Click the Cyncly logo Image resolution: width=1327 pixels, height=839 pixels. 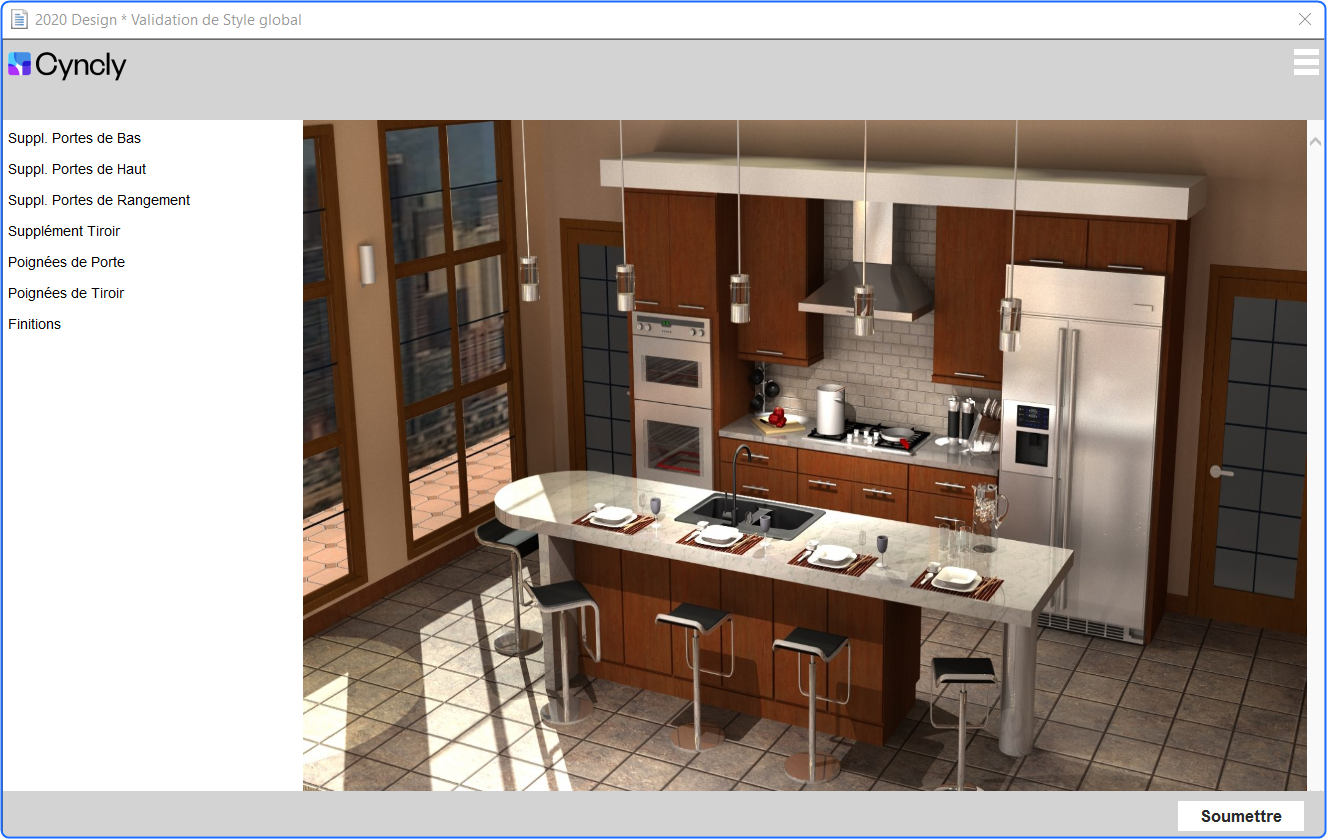(x=67, y=65)
